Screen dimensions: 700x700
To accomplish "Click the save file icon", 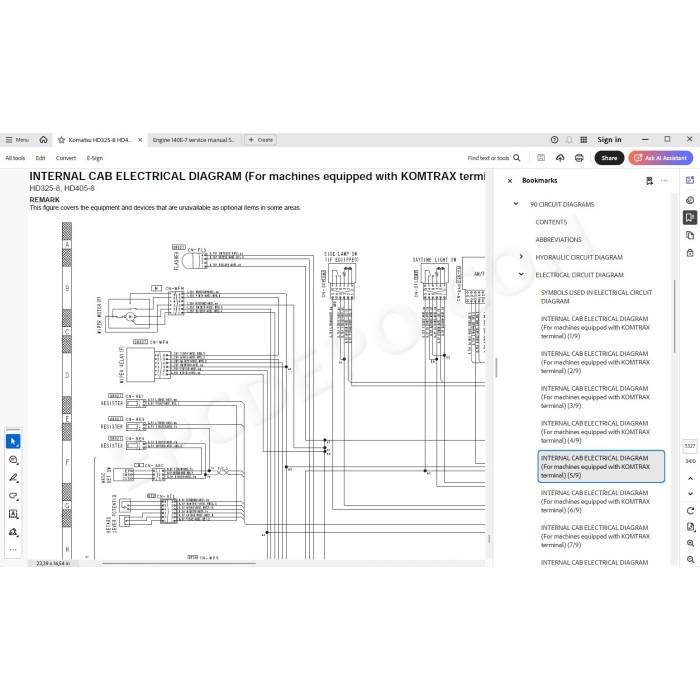I will click(541, 158).
